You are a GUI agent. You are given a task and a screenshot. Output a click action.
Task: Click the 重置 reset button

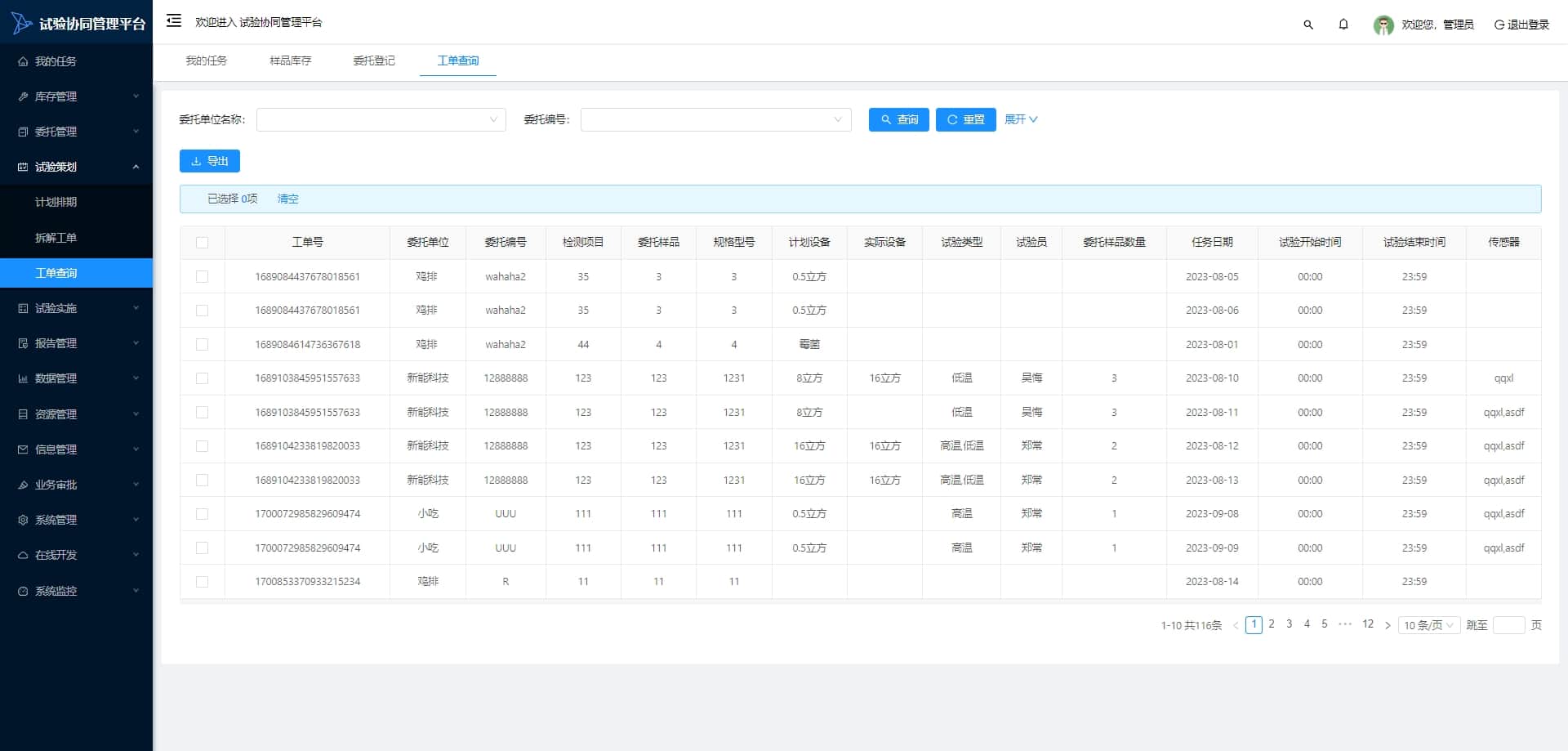[965, 119]
